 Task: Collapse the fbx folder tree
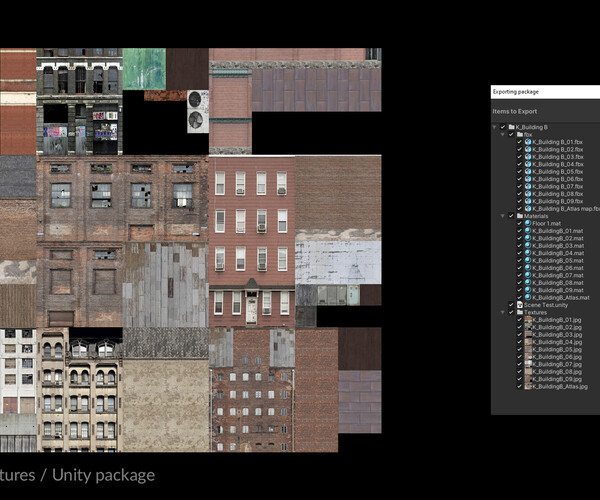[502, 135]
